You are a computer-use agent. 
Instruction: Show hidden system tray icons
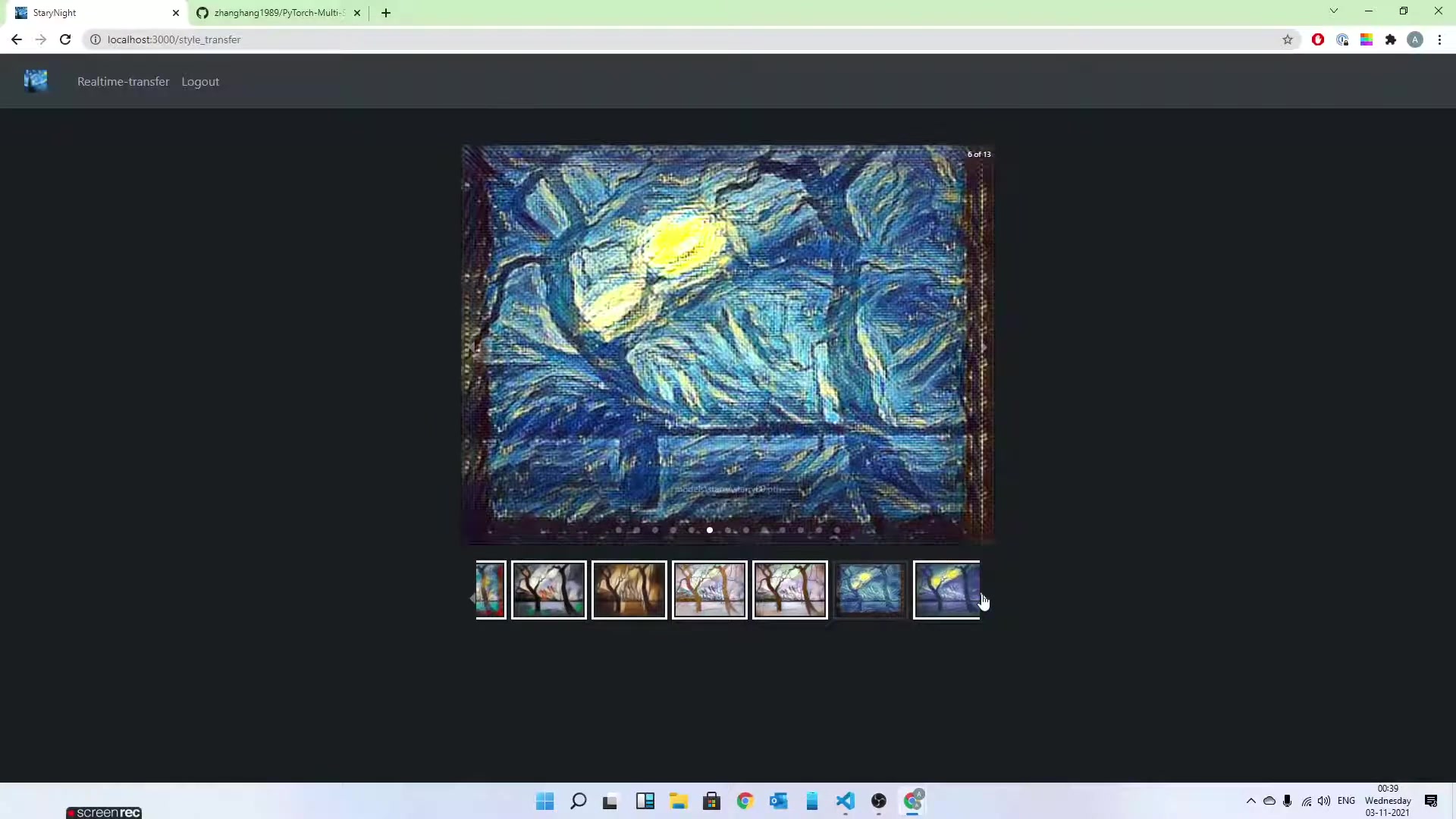(x=1250, y=801)
